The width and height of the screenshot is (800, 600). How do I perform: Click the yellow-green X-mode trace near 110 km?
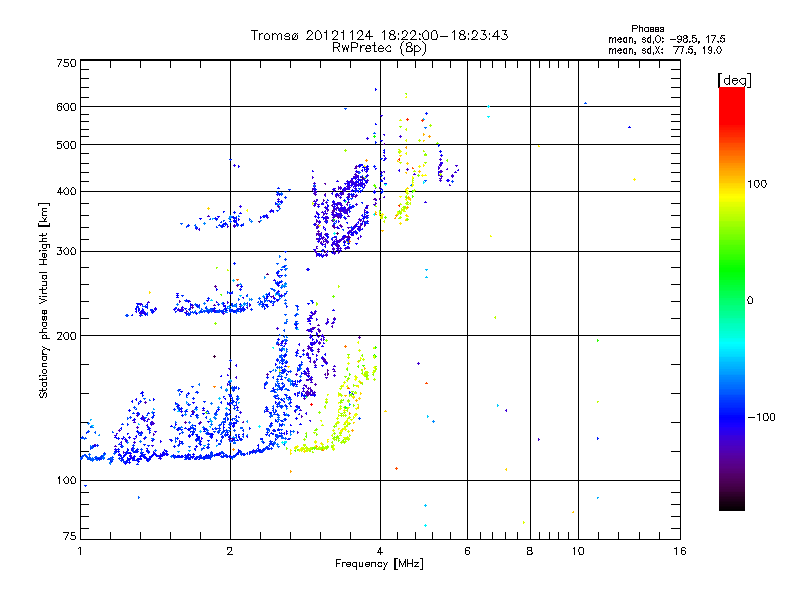[x=311, y=448]
